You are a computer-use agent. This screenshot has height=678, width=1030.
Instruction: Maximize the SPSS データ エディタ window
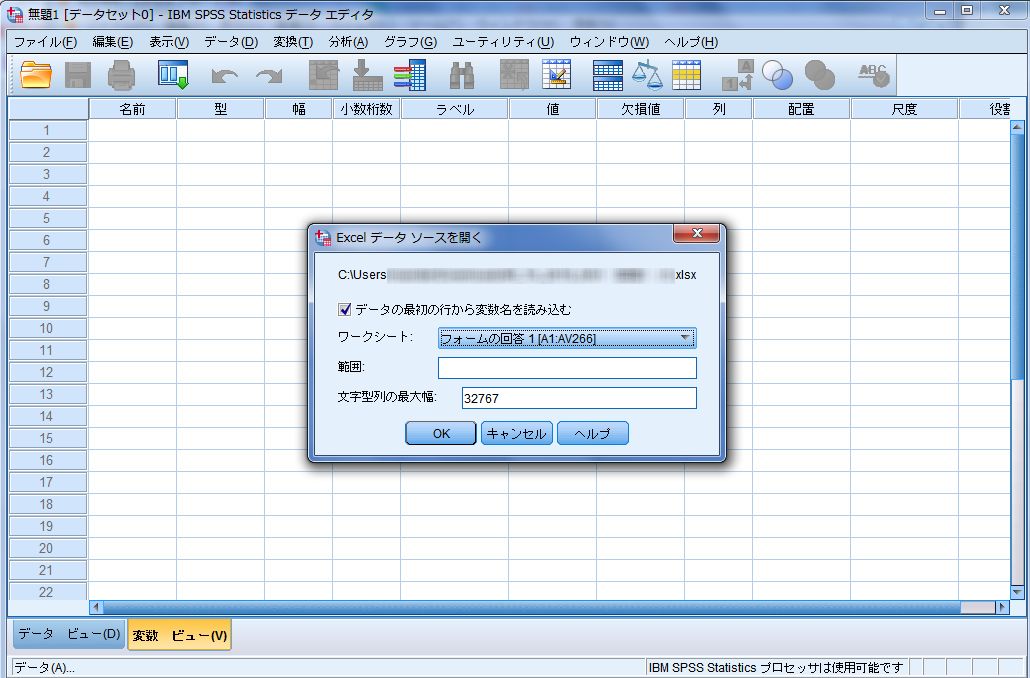[x=967, y=11]
